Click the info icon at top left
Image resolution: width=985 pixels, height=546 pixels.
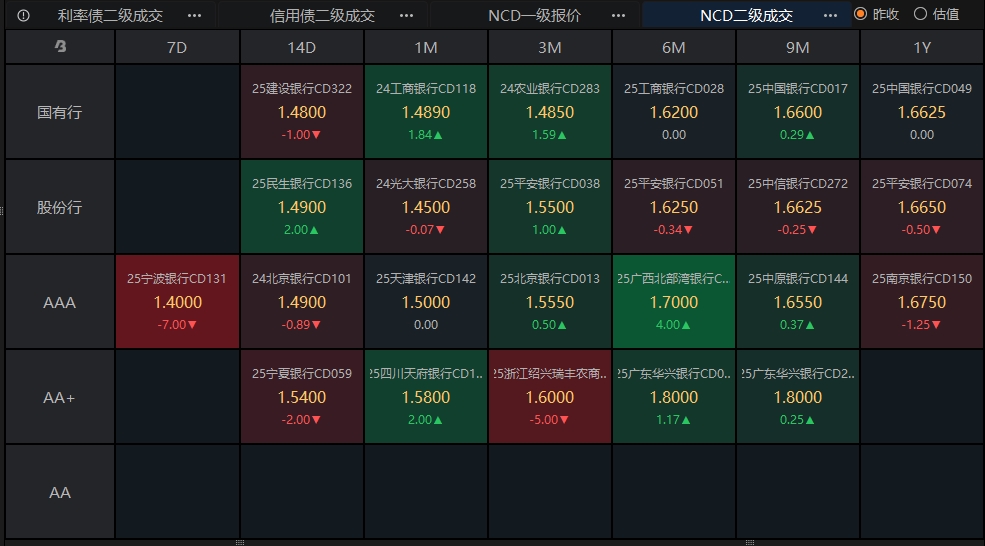pos(23,16)
